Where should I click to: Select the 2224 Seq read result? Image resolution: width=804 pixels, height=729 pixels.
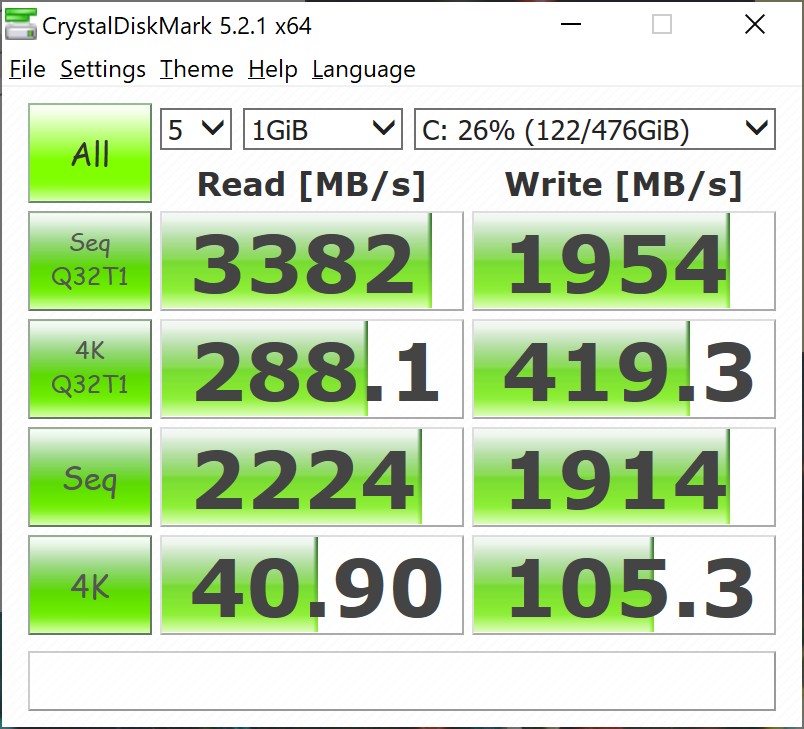[x=312, y=477]
